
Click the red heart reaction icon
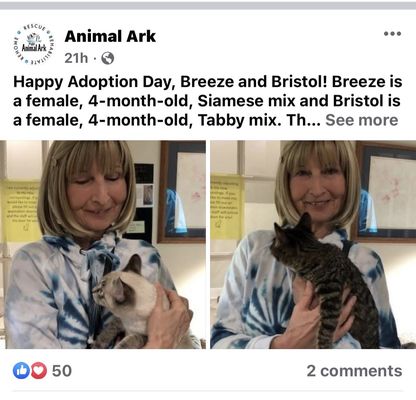39,370
